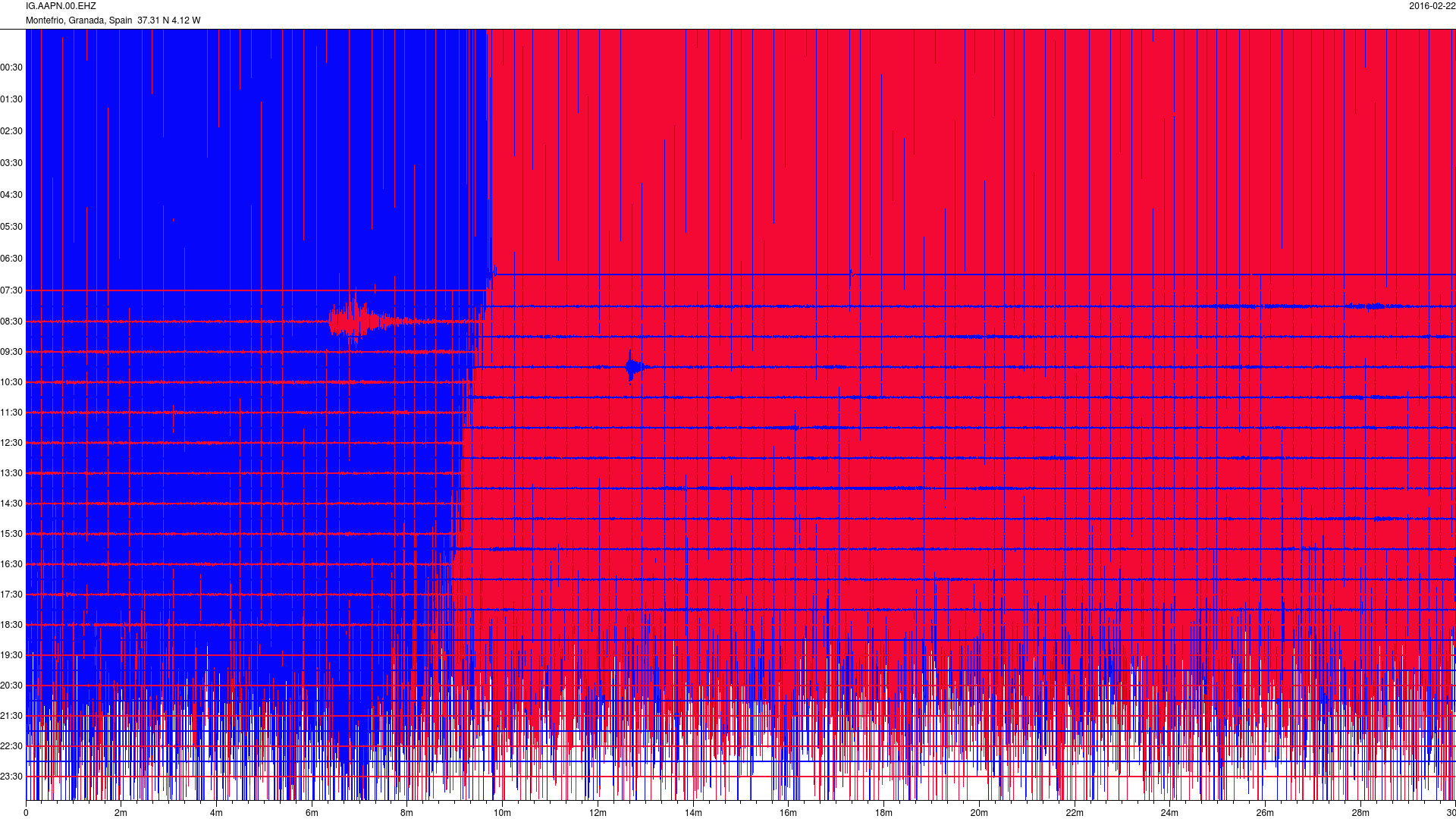This screenshot has height=819, width=1456.
Task: Click the 23:30 time axis label
Action: 11,777
